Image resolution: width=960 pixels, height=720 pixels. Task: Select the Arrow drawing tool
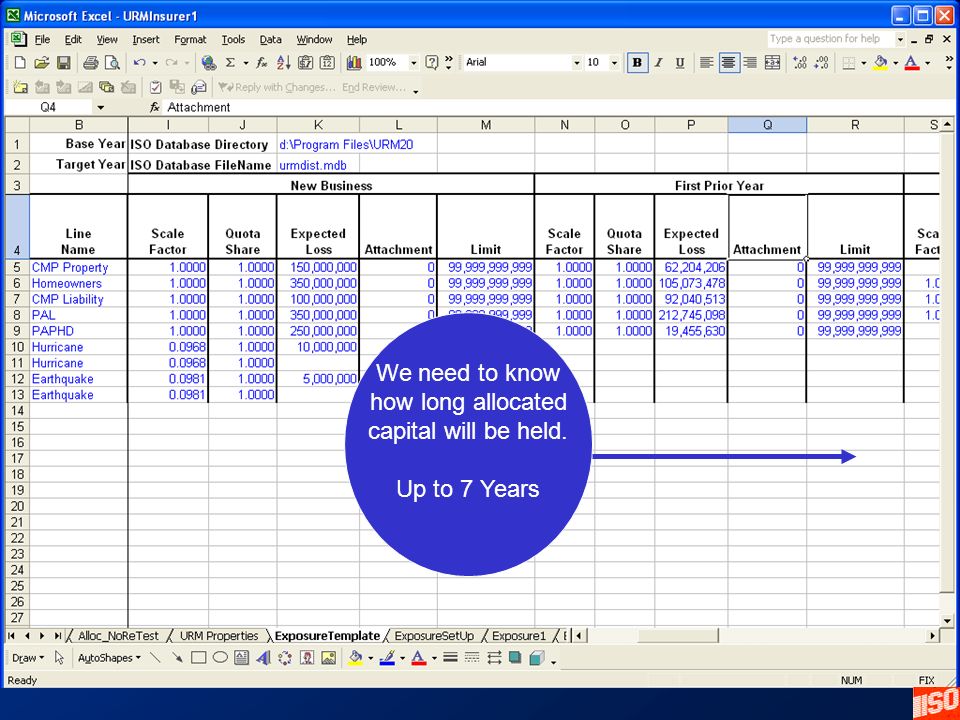[177, 658]
